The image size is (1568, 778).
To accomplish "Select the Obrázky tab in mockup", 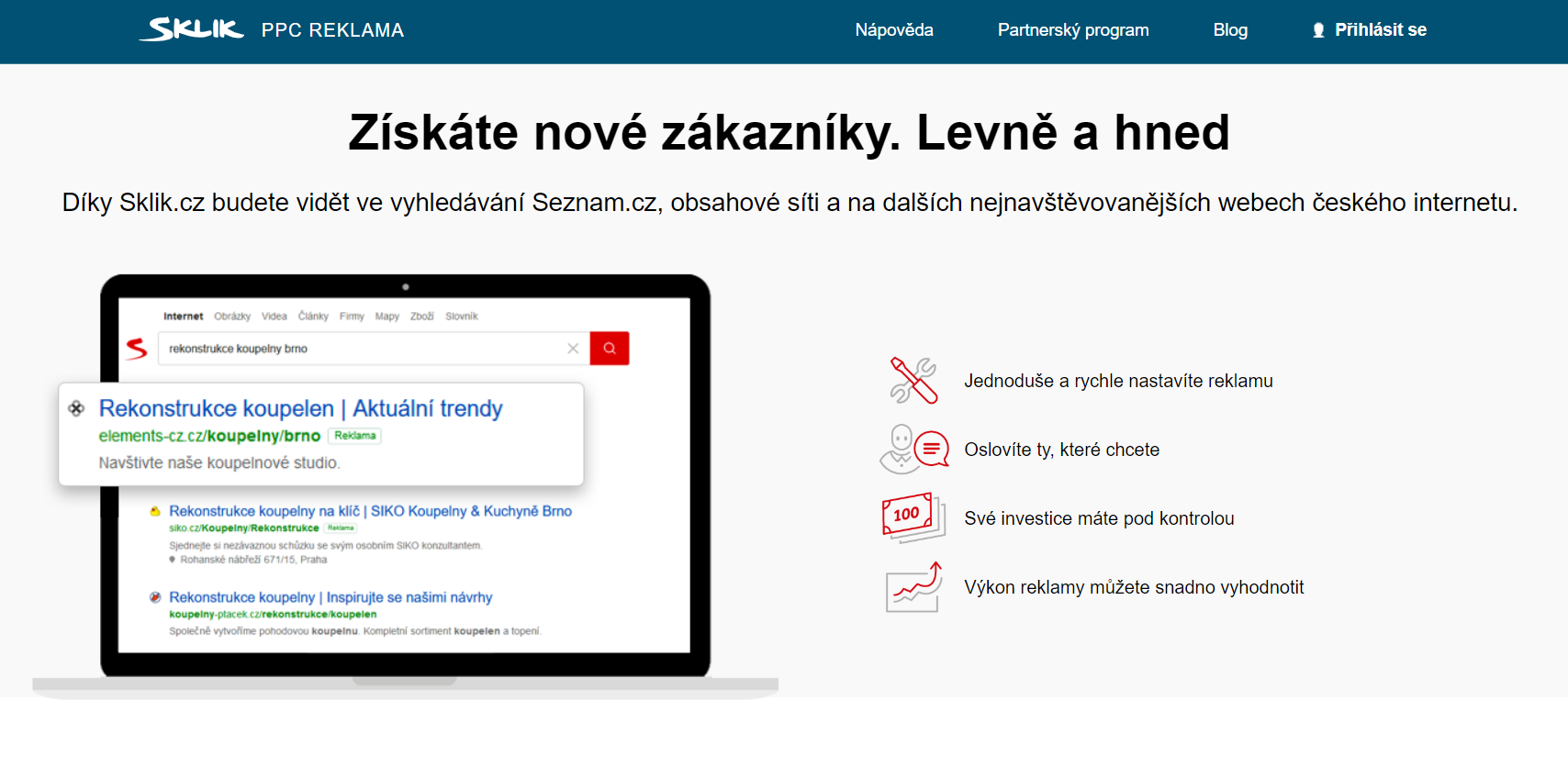I will (232, 317).
